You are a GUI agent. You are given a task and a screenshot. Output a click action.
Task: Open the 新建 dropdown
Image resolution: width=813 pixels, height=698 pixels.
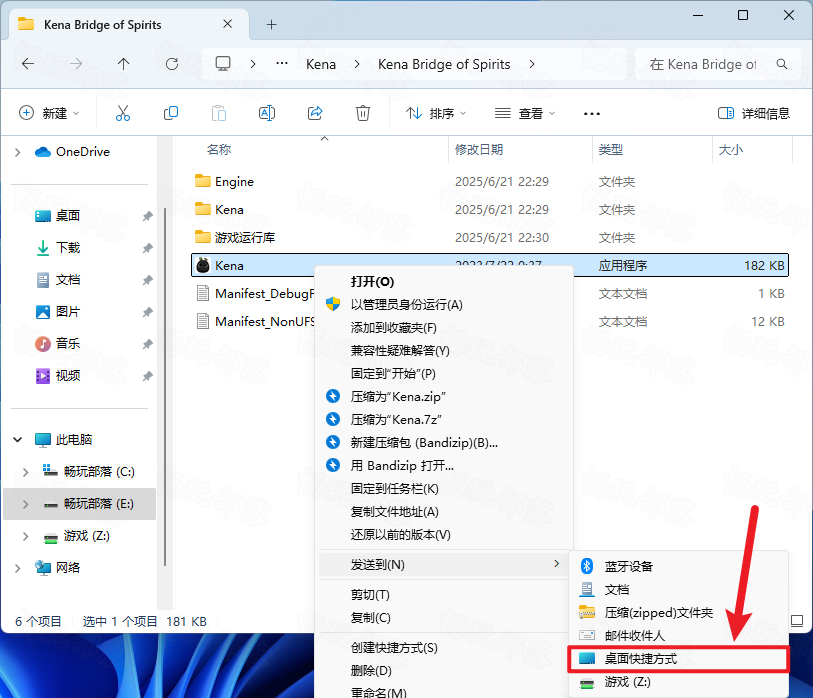[x=49, y=113]
